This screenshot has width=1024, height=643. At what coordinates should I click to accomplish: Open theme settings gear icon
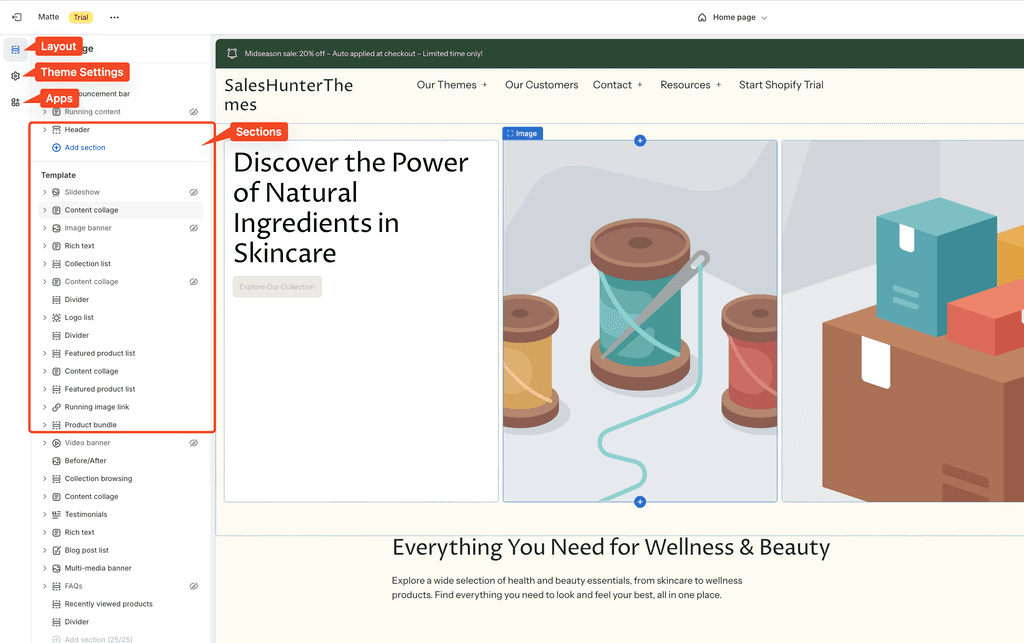16,76
